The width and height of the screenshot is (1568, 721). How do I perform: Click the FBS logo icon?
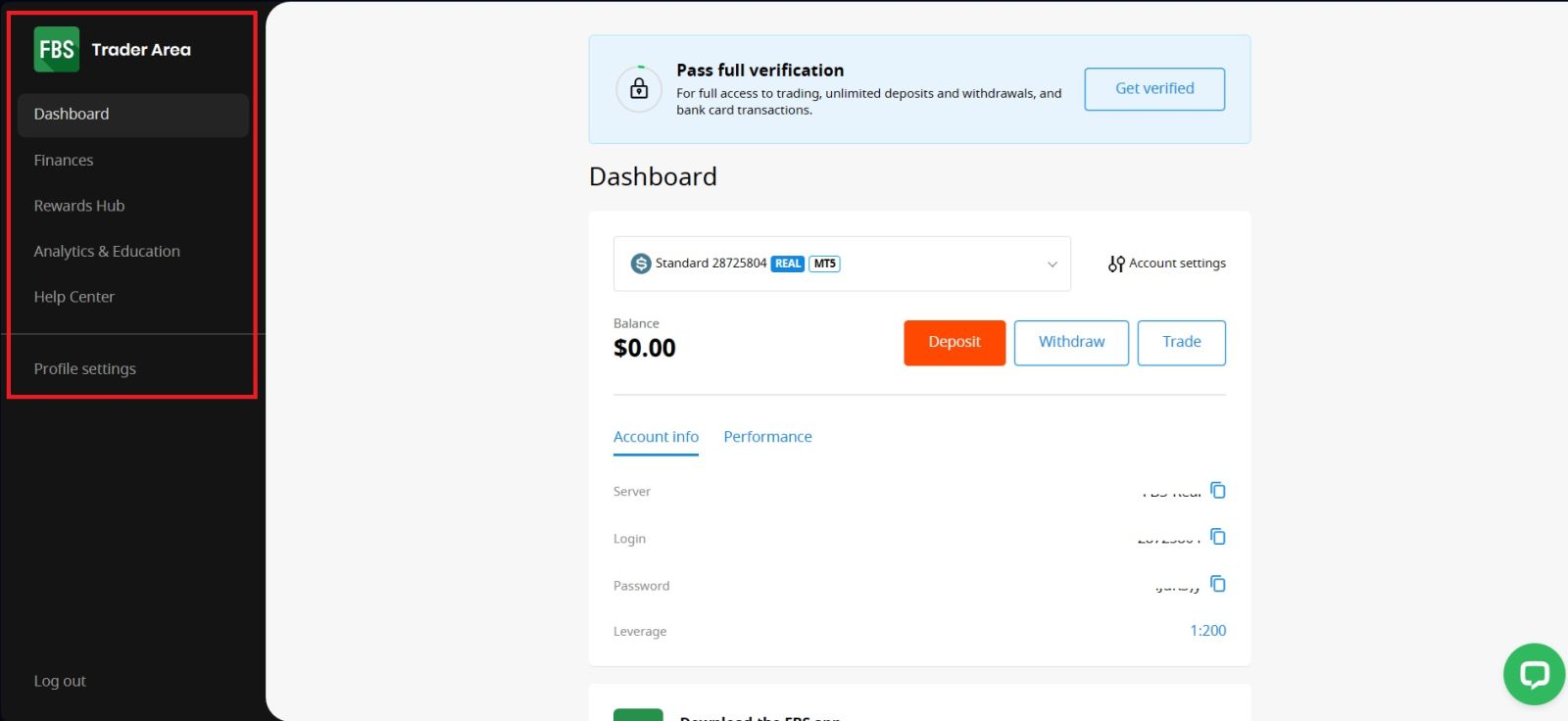click(56, 49)
